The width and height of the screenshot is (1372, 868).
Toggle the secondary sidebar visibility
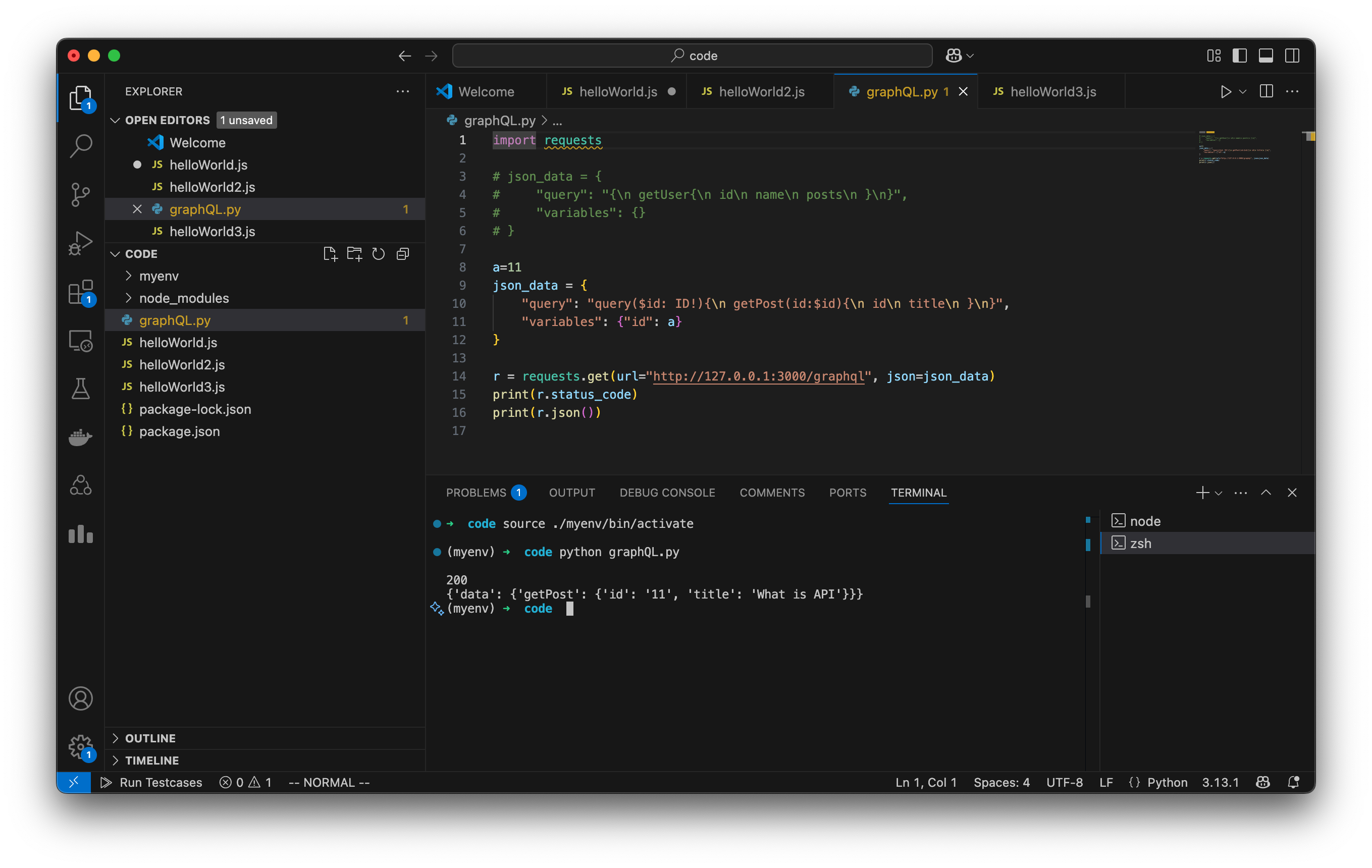point(1292,55)
